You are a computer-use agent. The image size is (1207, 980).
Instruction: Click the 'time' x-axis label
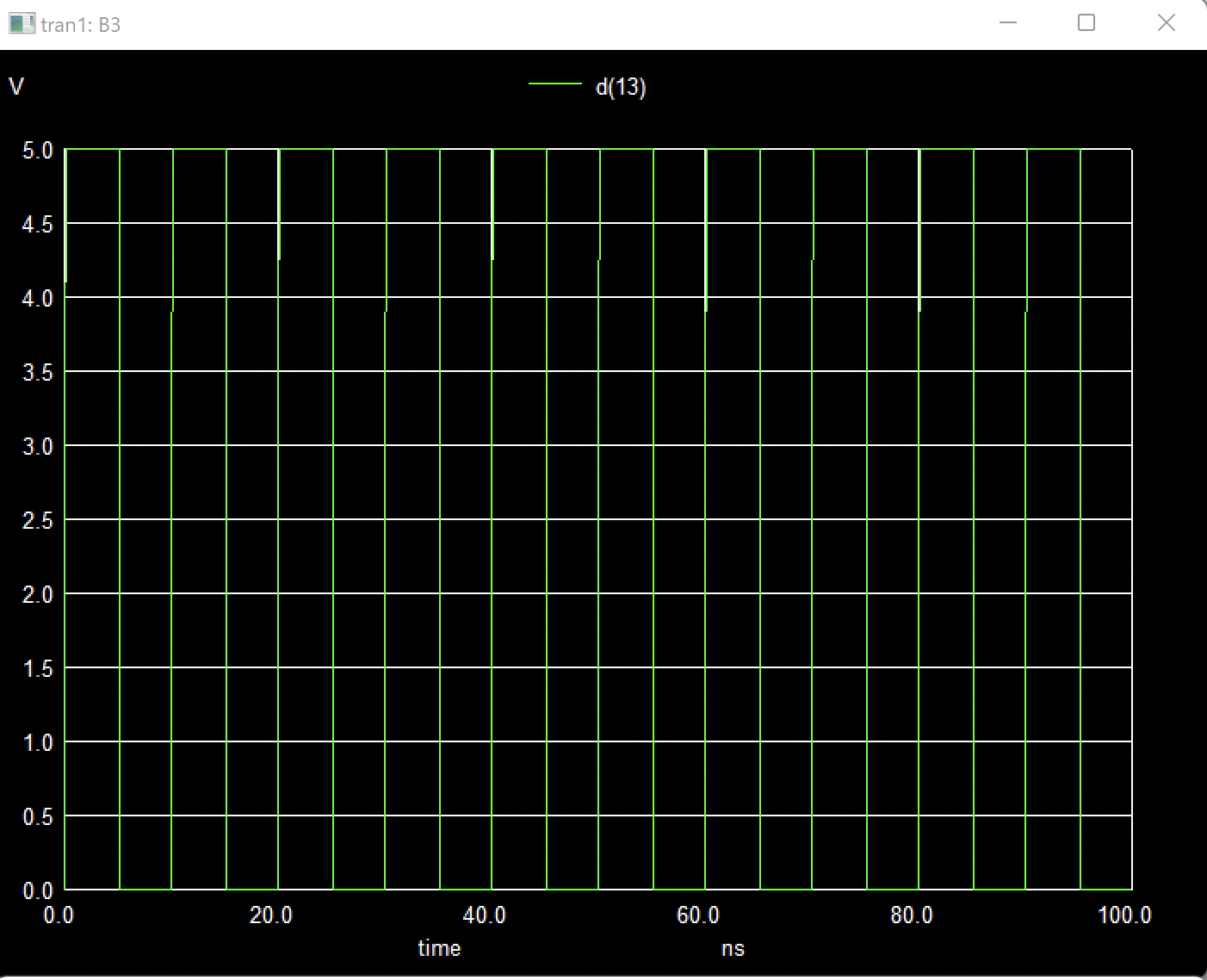pos(439,948)
